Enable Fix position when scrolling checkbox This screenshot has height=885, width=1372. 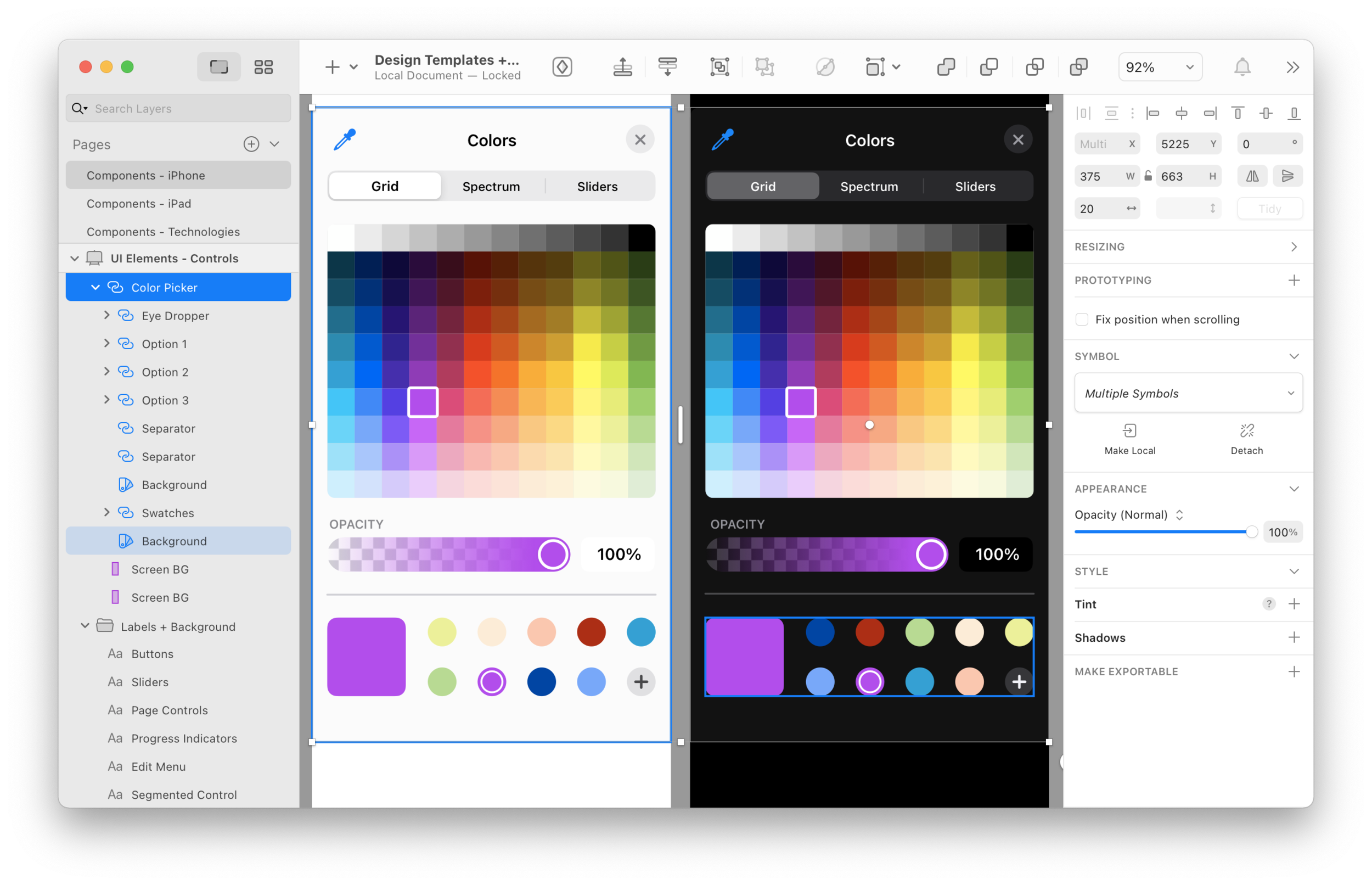(x=1082, y=320)
